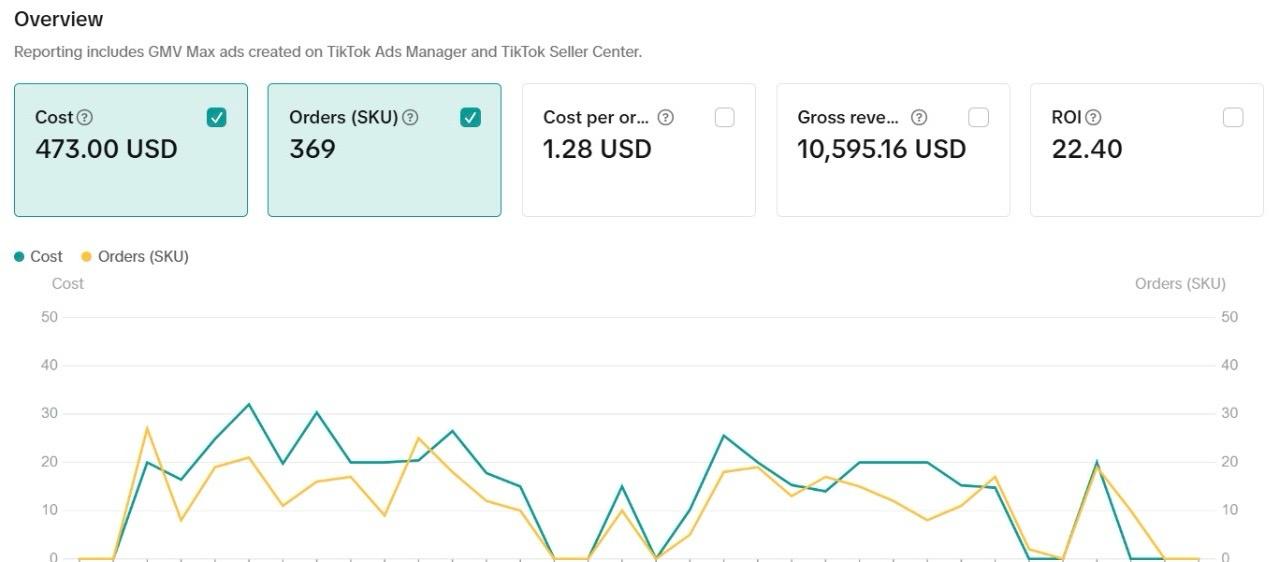The image size is (1278, 562).
Task: Toggle the Orders (SKU) legend label
Action: click(143, 257)
